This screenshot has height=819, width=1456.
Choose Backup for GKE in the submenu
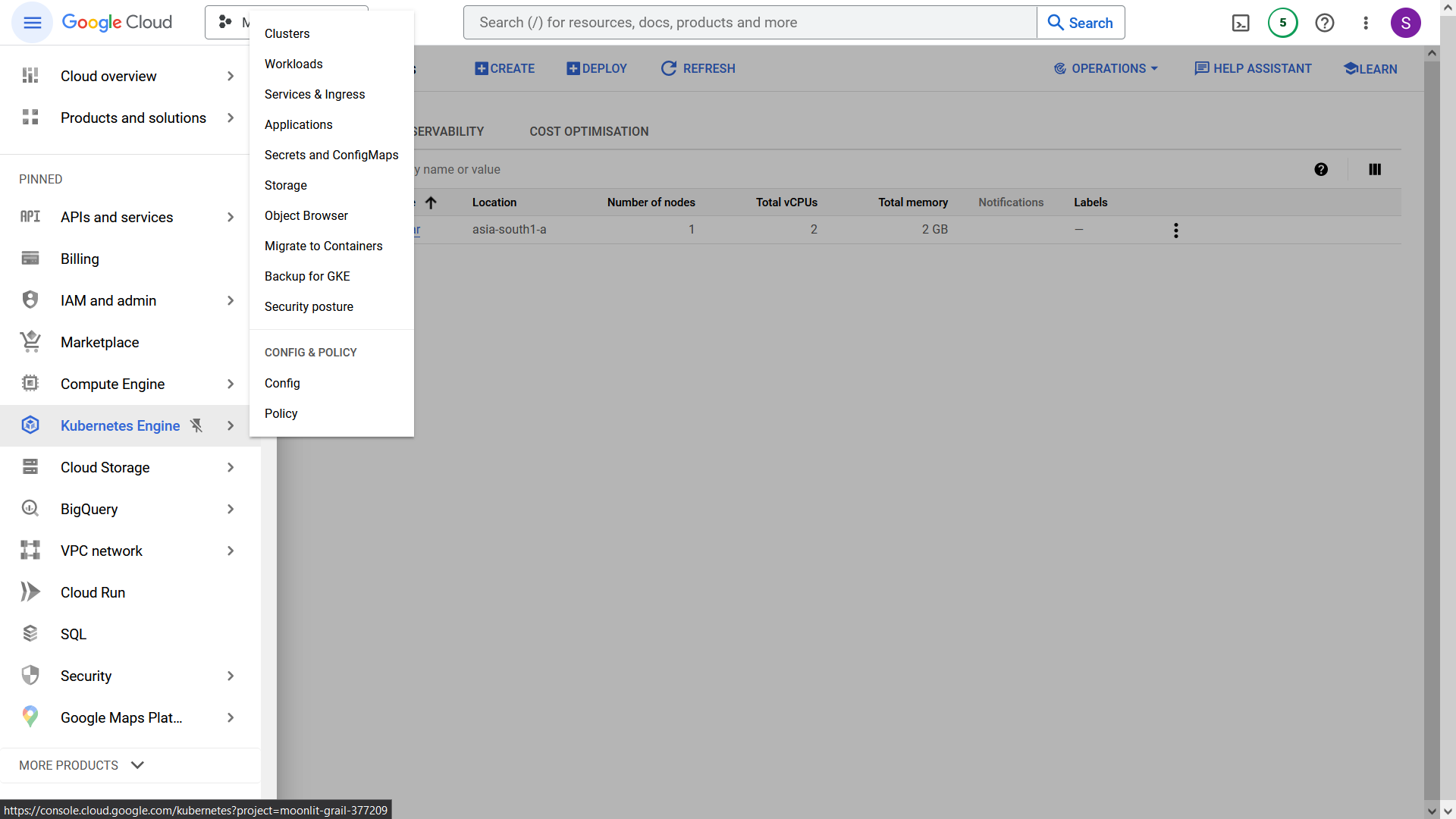[331, 276]
